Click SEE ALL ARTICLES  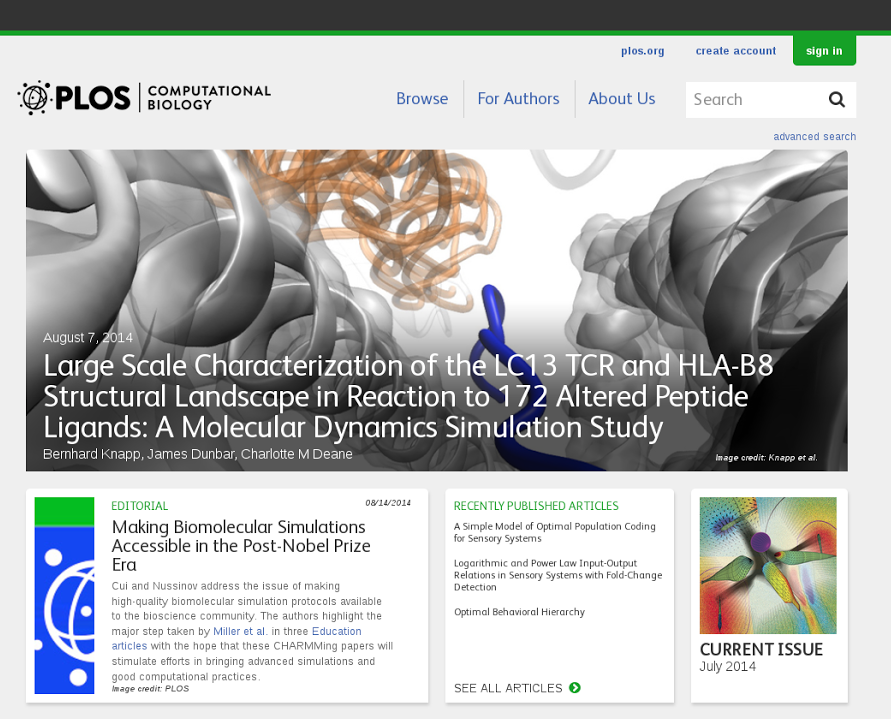click(x=508, y=688)
